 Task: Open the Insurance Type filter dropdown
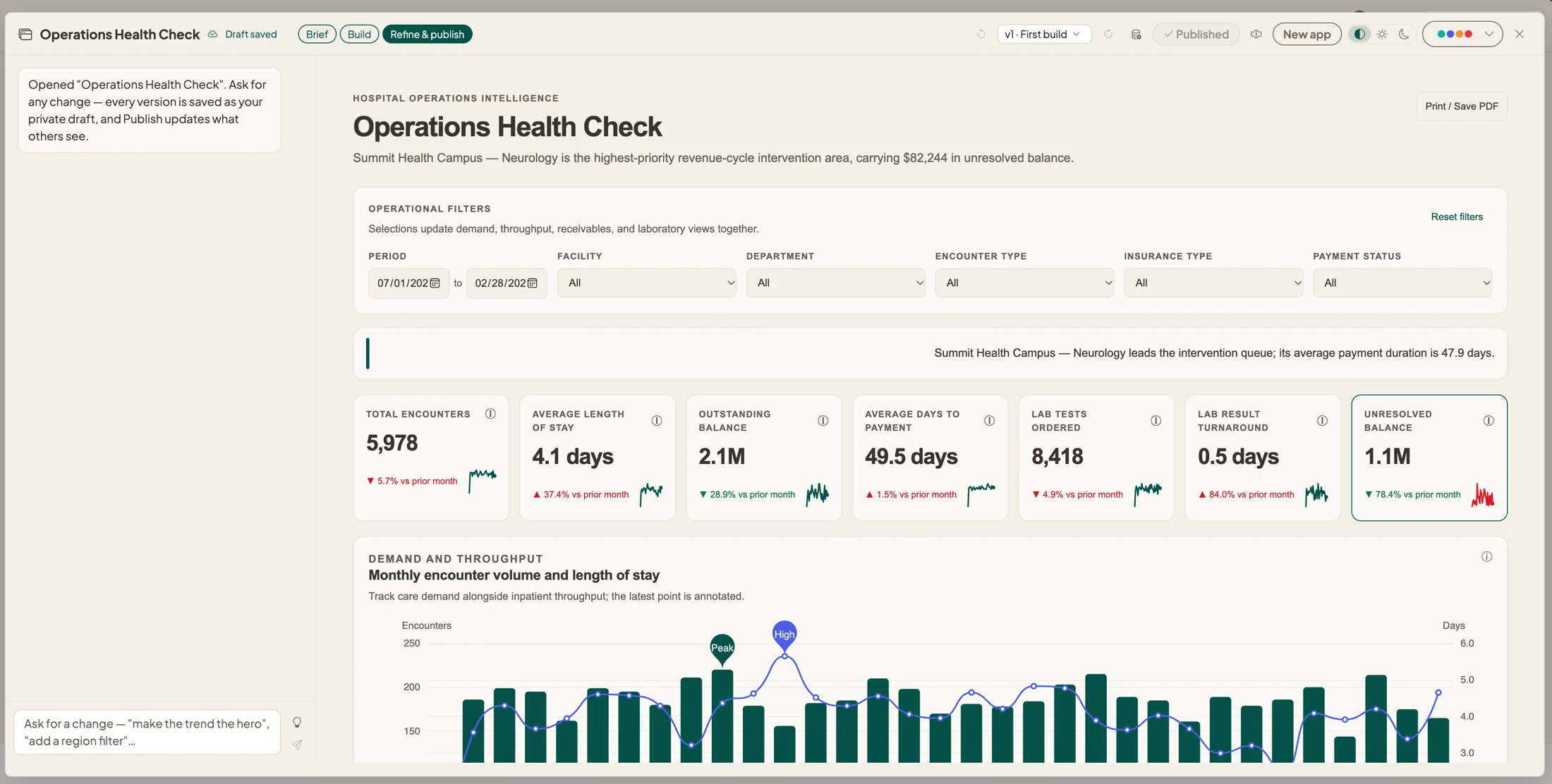1213,283
